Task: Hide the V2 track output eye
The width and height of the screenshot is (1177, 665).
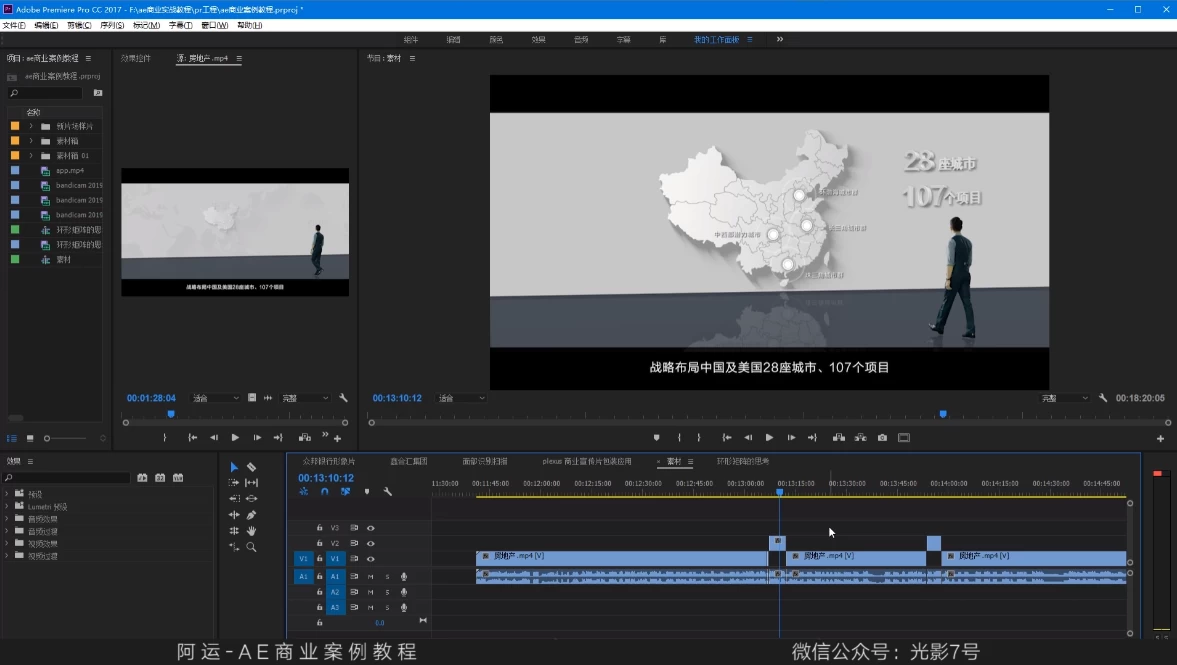Action: coord(370,543)
